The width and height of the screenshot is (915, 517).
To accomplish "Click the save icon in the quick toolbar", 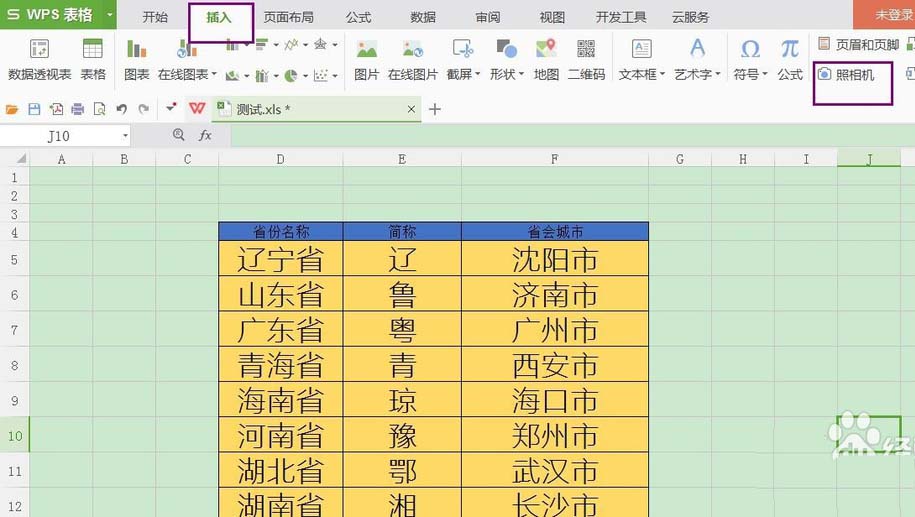I will pos(34,109).
